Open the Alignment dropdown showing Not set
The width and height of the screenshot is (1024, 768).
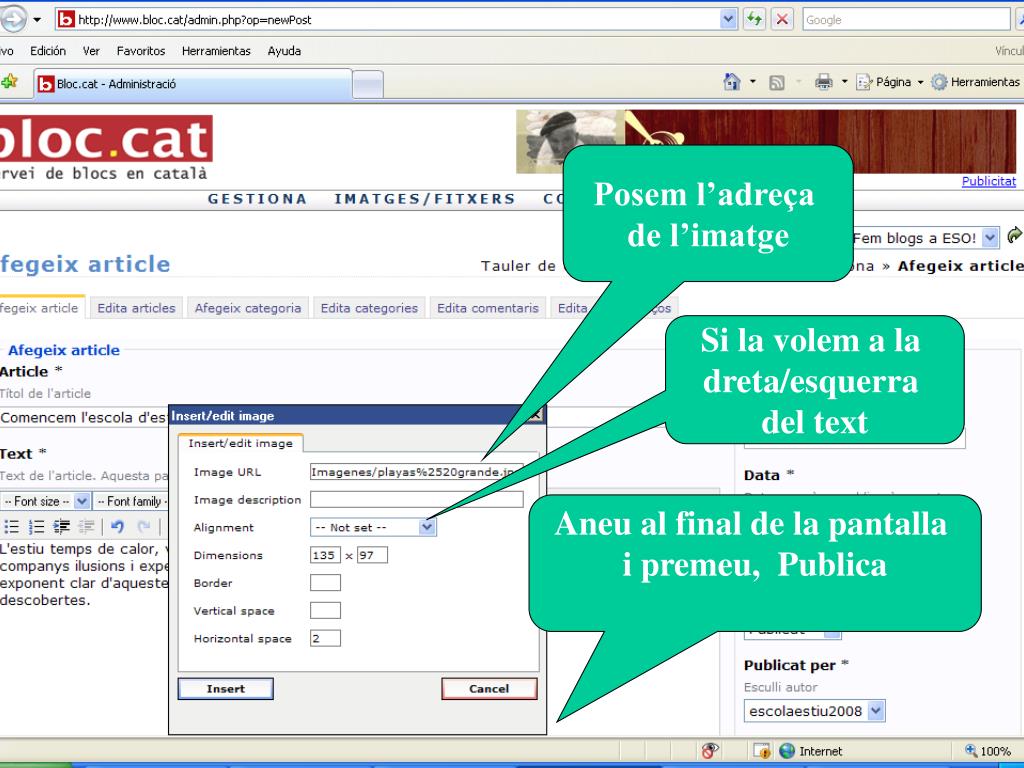coord(372,527)
